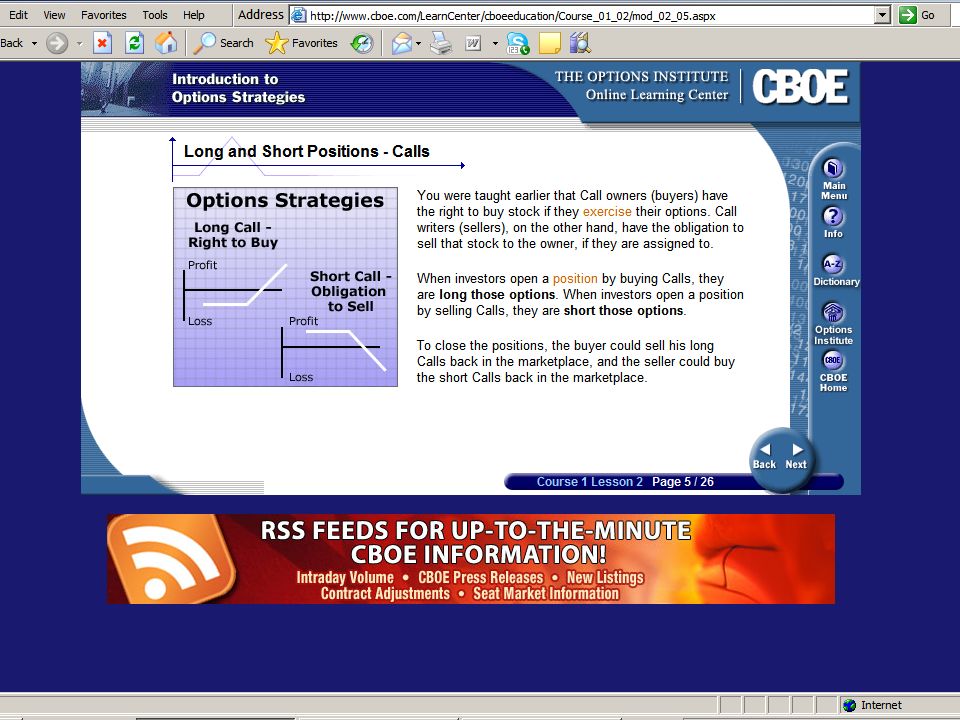
Task: Open the Back history dropdown arrow
Action: [34, 43]
